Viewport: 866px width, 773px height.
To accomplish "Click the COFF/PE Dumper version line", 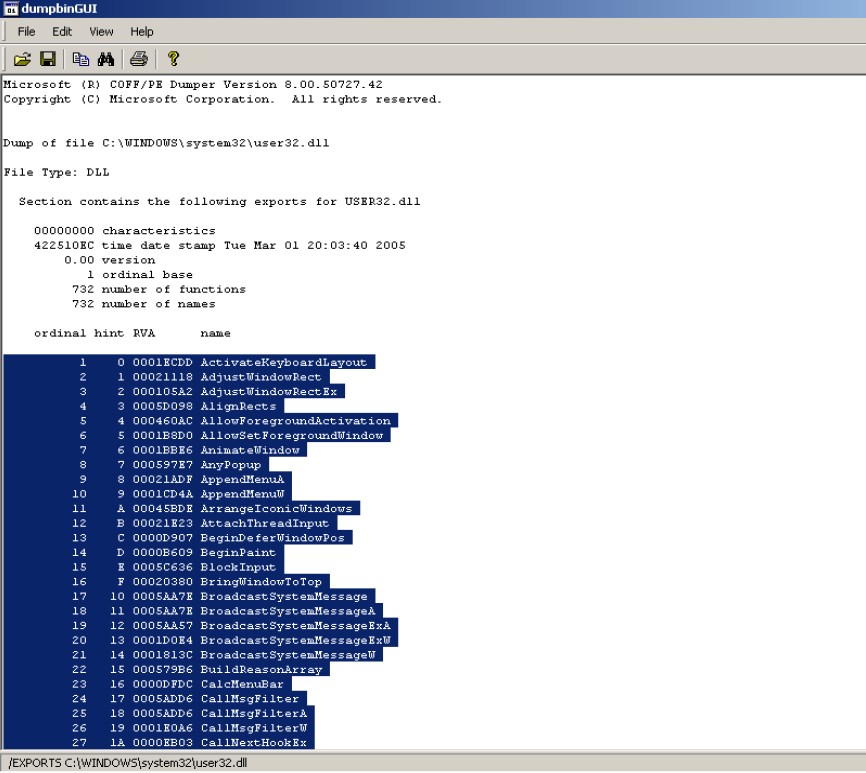I will [193, 84].
